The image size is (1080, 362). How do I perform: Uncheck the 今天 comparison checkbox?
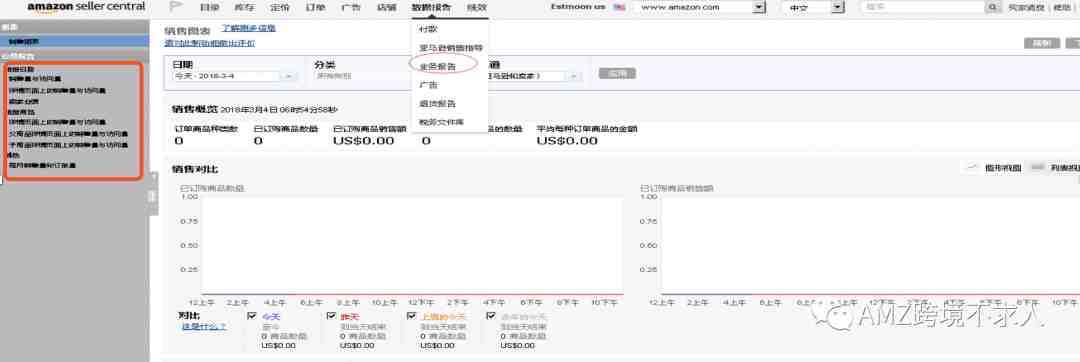coord(251,316)
